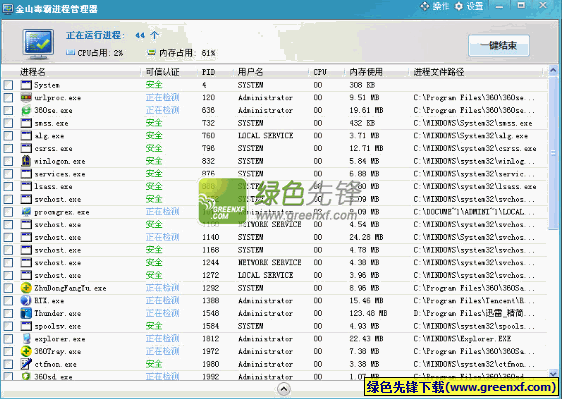Click the CPU usage indicator icon
The width and height of the screenshot is (562, 399).
click(70, 53)
